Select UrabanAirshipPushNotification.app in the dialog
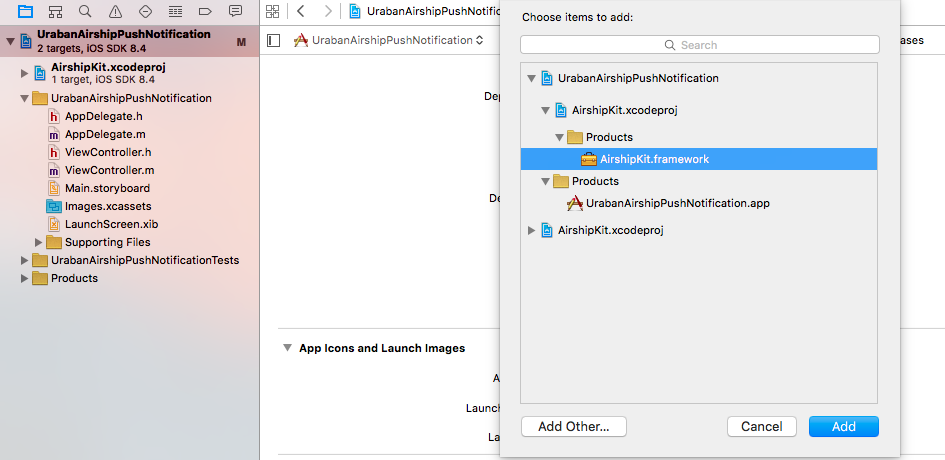Image resolution: width=945 pixels, height=460 pixels. [677, 203]
